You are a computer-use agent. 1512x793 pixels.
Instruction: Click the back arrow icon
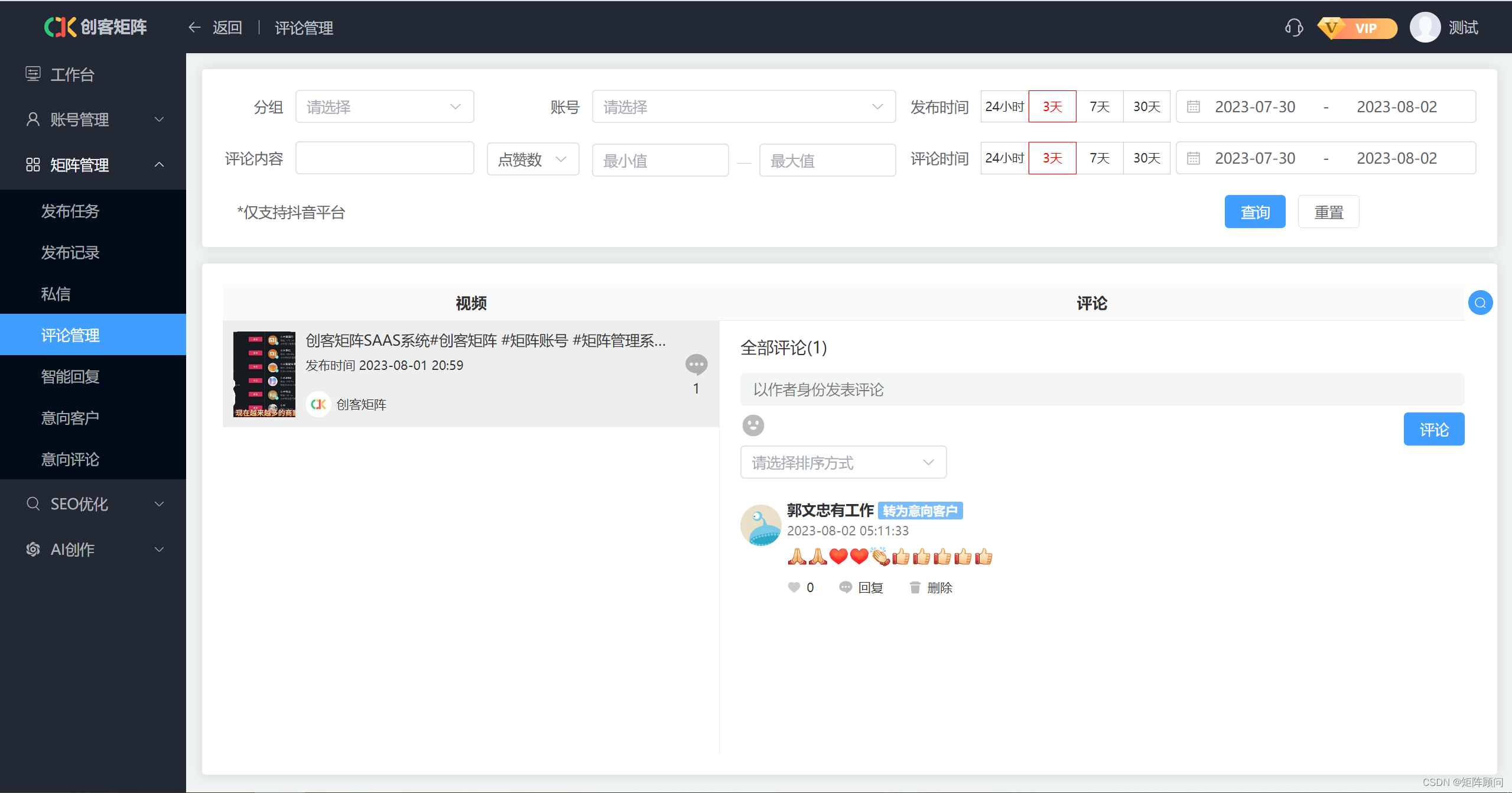coord(194,27)
